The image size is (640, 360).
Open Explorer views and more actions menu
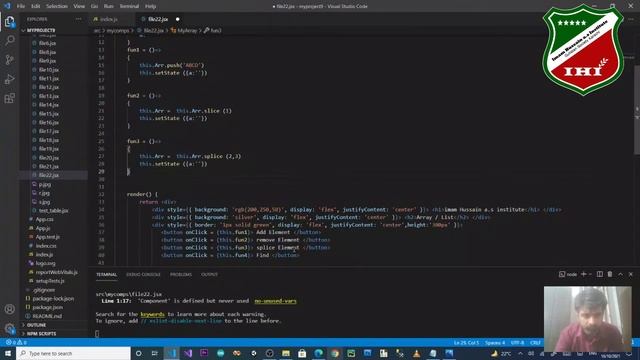click(x=78, y=19)
